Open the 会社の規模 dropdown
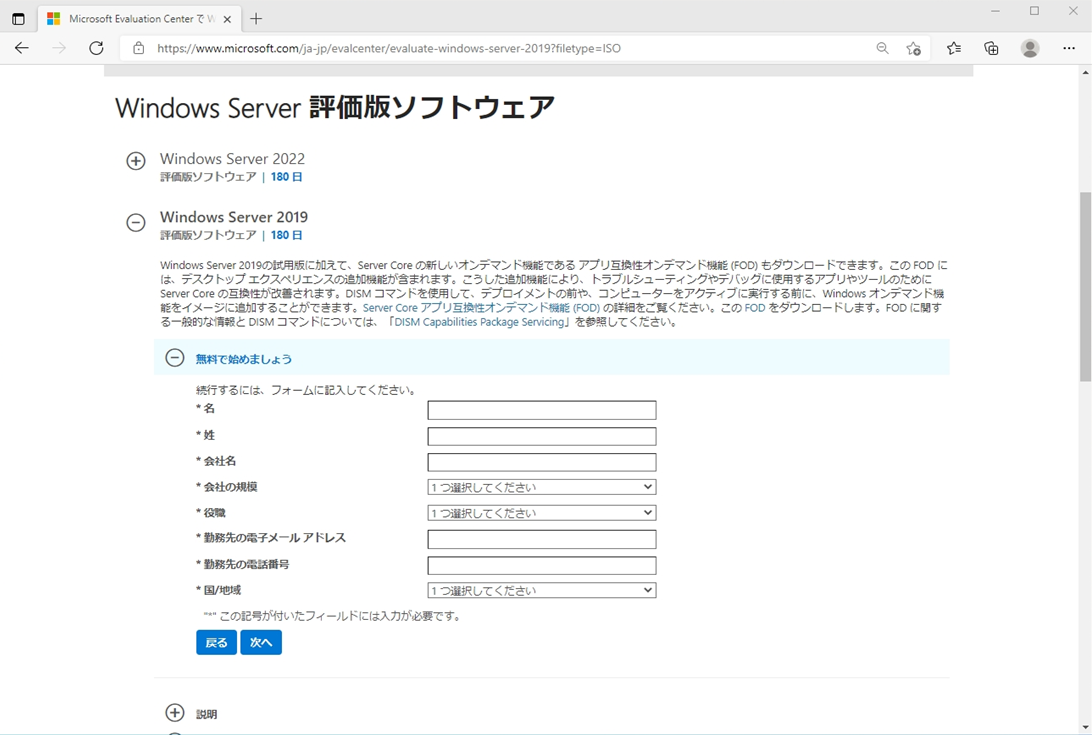1092x735 pixels. [x=542, y=487]
